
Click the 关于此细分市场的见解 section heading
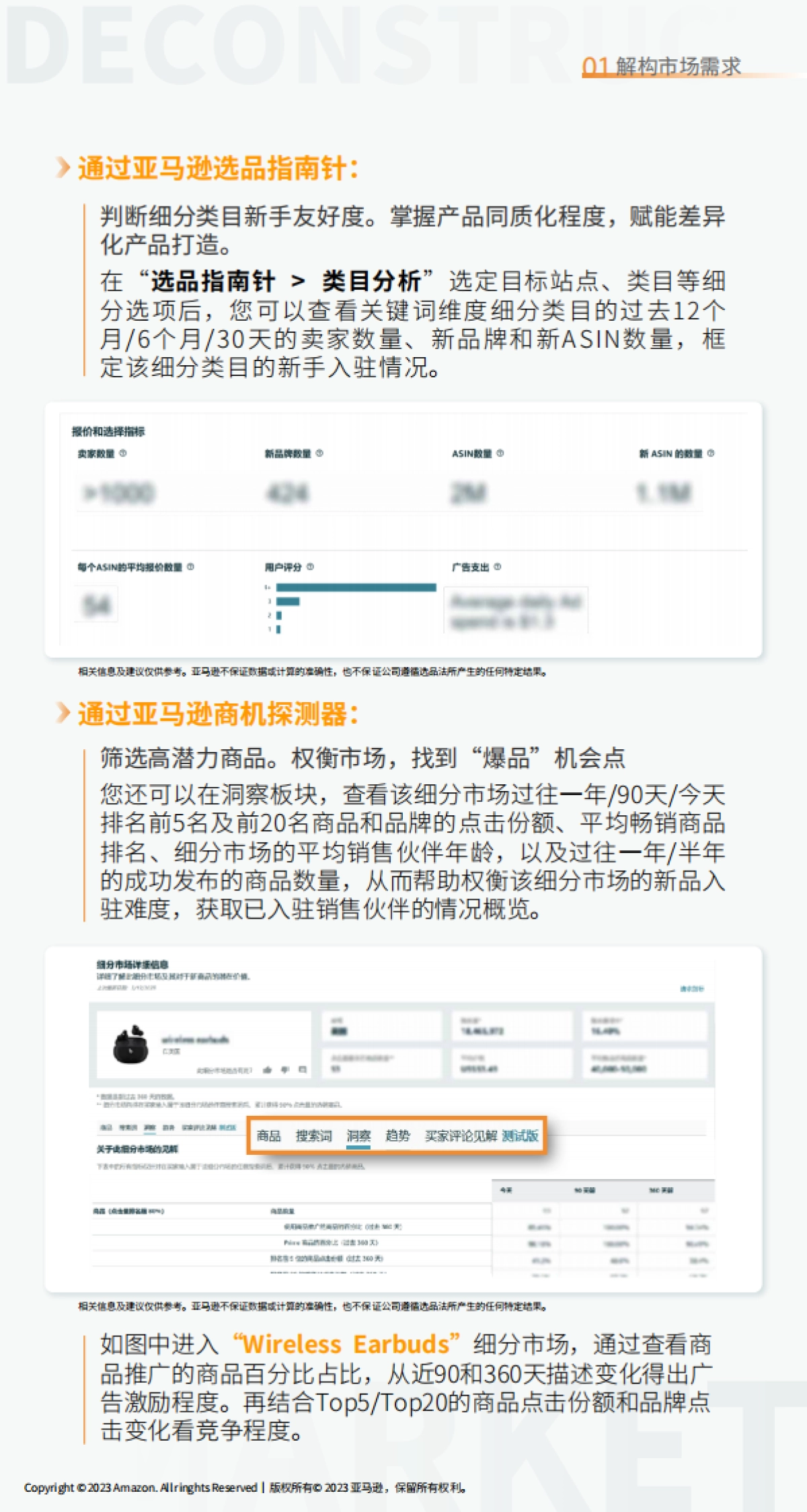click(137, 1149)
